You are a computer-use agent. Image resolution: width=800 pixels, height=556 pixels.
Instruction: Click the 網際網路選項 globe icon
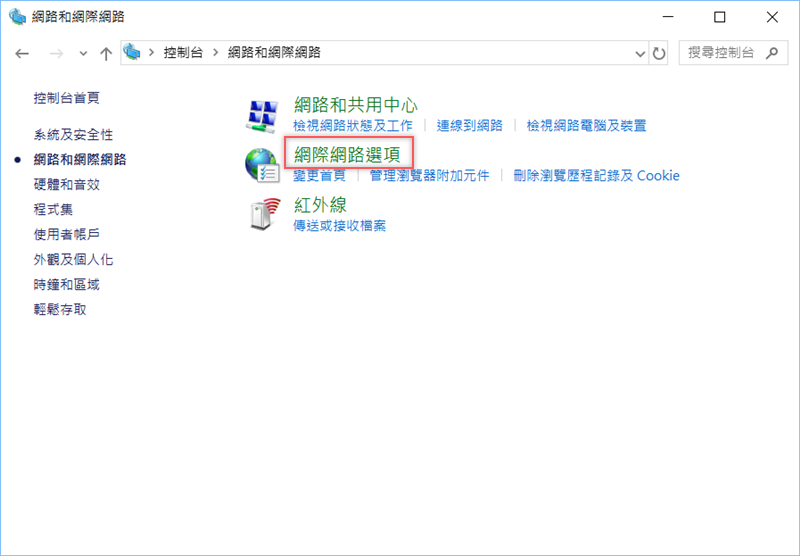pos(262,166)
